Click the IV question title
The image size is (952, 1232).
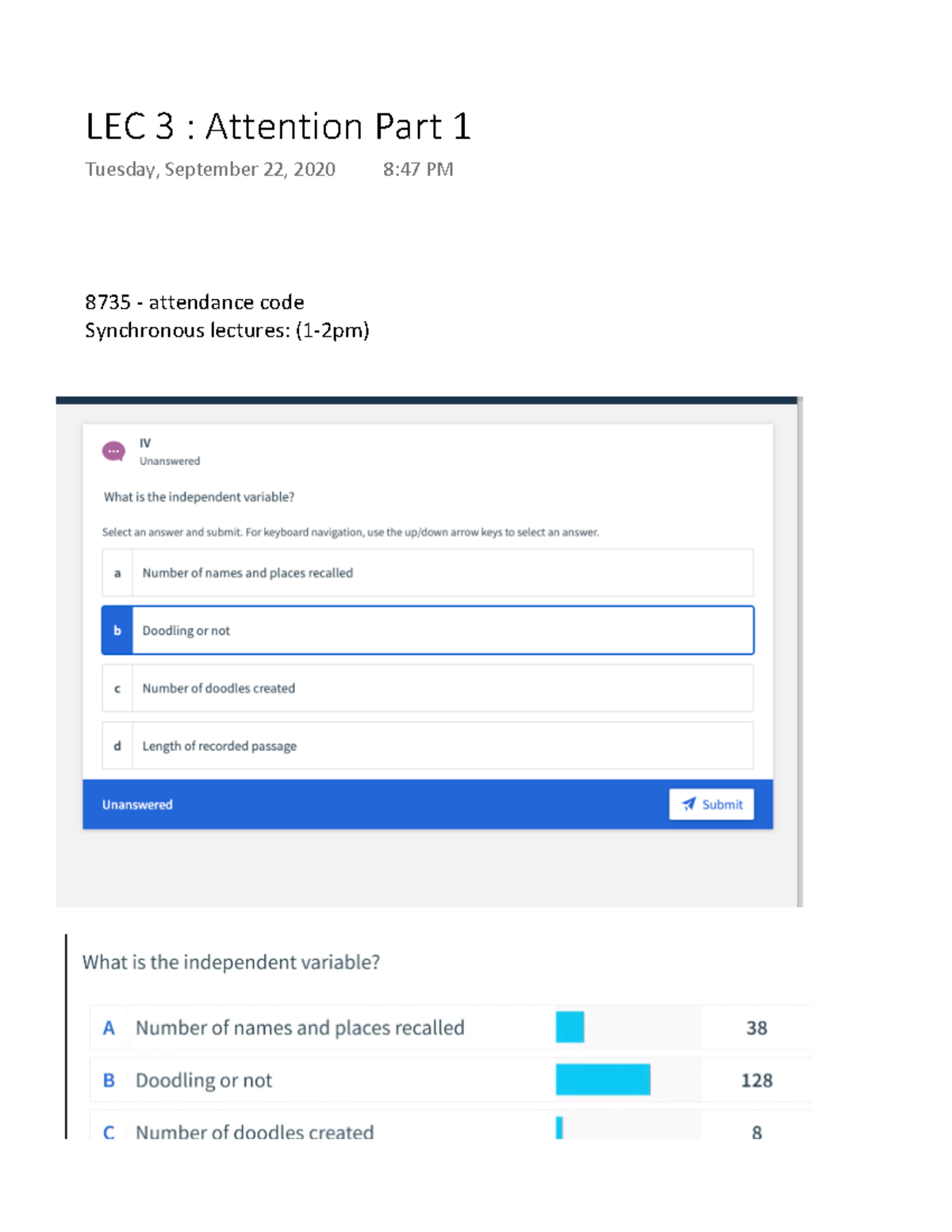pyautogui.click(x=145, y=443)
